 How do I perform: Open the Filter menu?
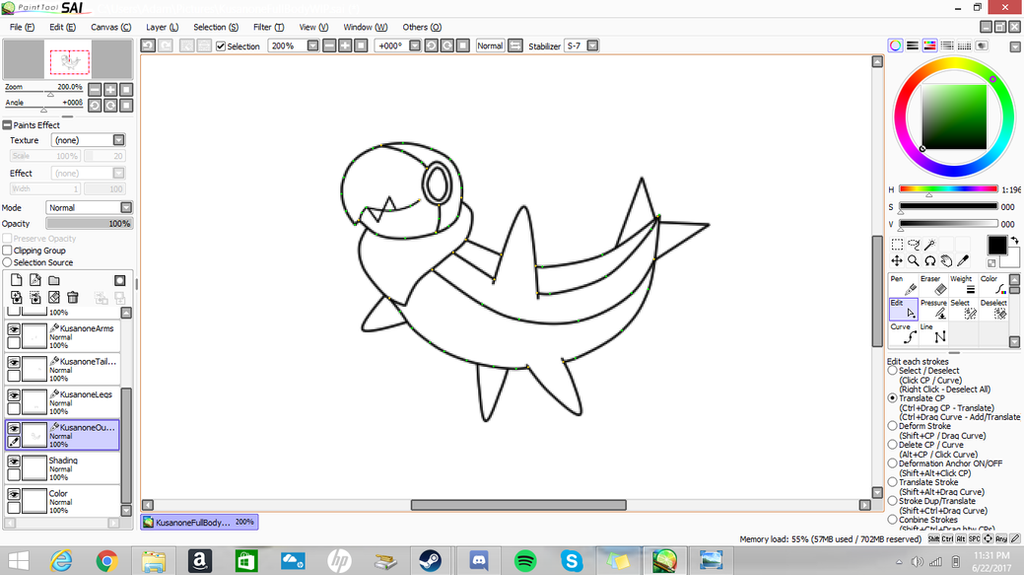point(268,27)
